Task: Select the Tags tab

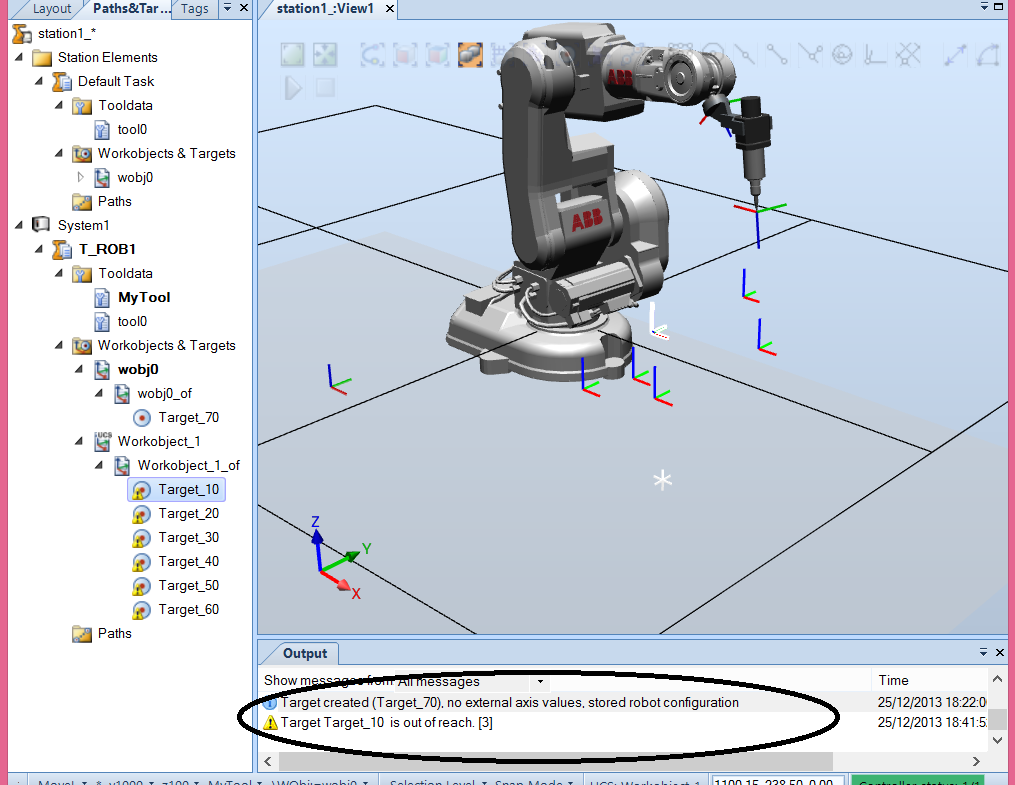Action: coord(194,8)
